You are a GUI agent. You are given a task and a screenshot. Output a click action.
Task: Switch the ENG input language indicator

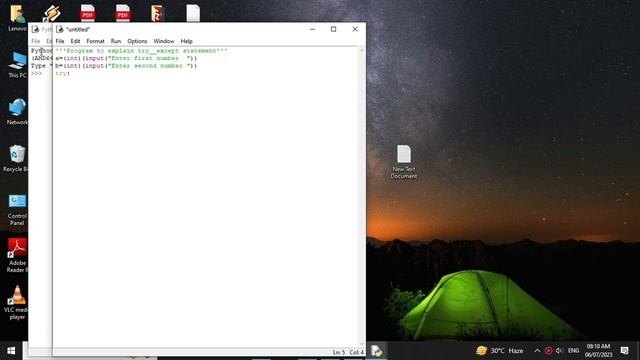[573, 351]
